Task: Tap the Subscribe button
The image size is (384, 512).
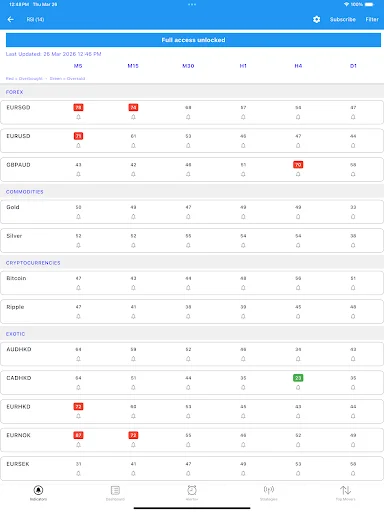Action: [x=343, y=19]
